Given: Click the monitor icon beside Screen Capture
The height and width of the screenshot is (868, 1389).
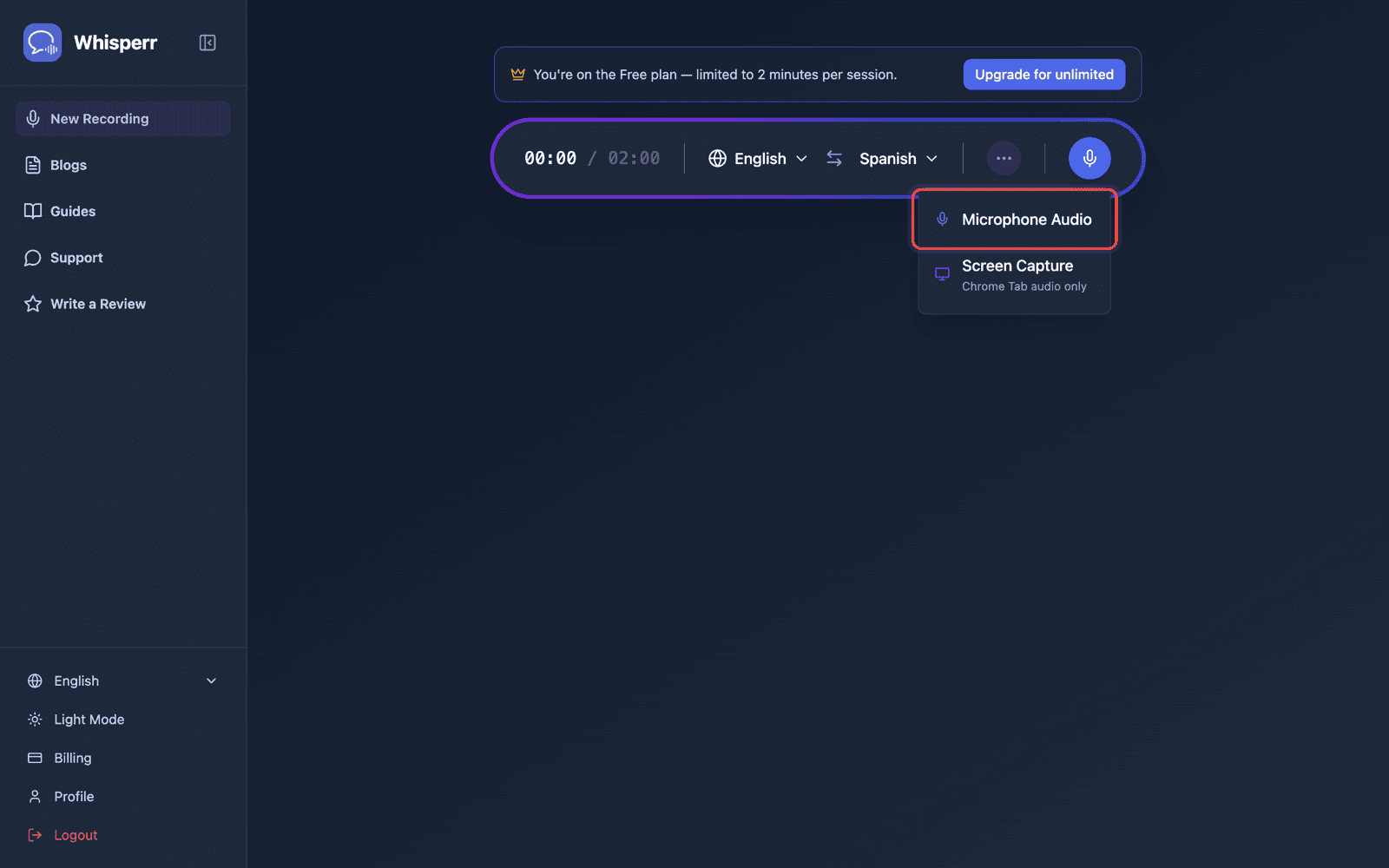Looking at the screenshot, I should click(x=942, y=274).
